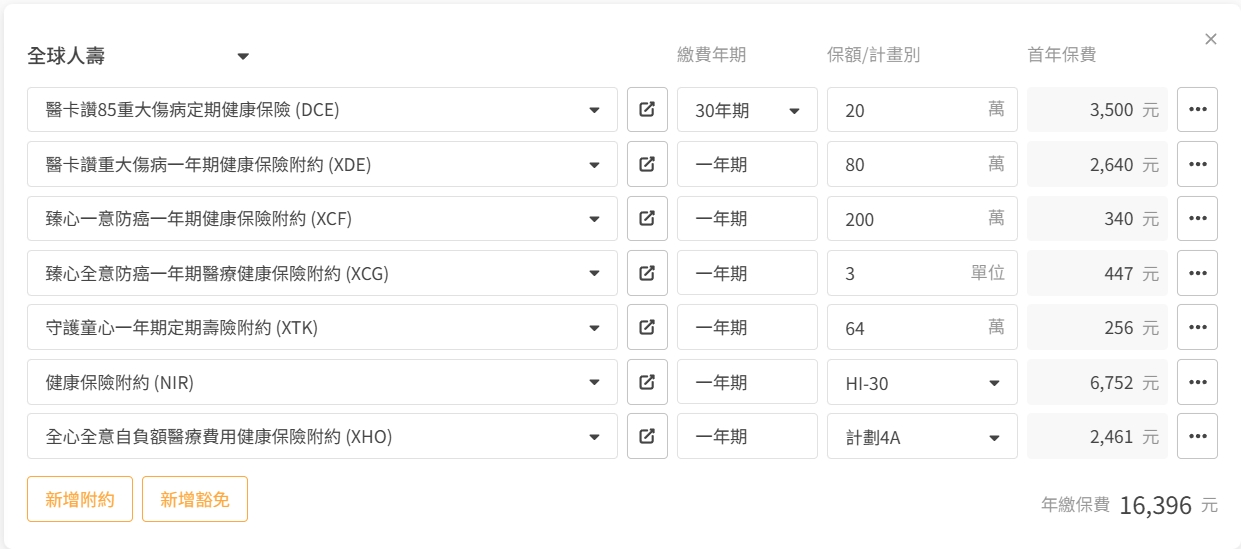This screenshot has height=549, width=1241.
Task: Open external link for 守護童心 (XTK) rider
Action: coord(647,327)
